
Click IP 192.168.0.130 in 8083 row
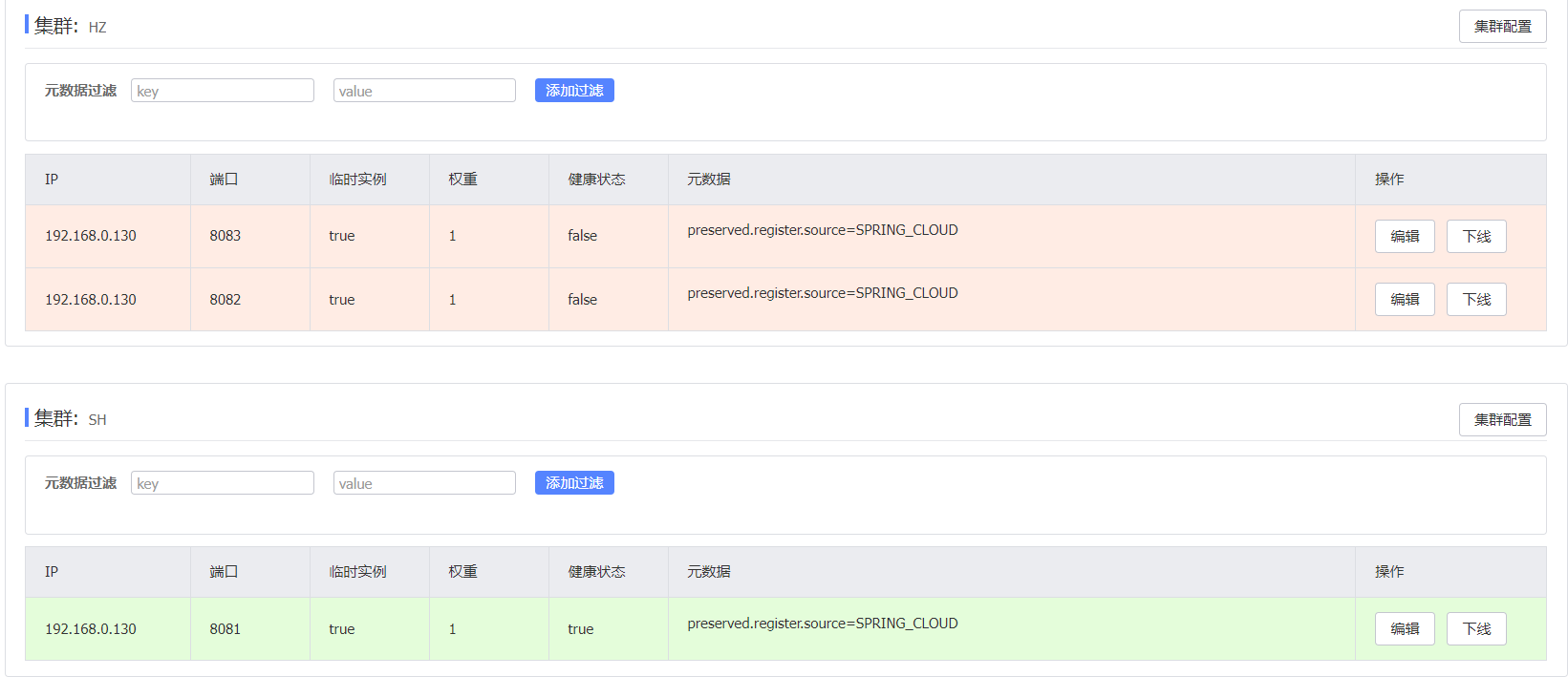(x=91, y=236)
